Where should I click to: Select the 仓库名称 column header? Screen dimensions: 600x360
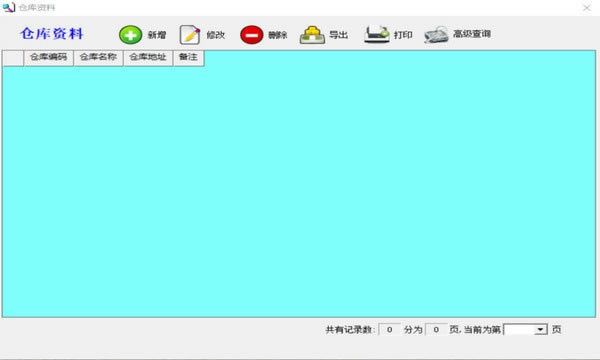pyautogui.click(x=98, y=58)
